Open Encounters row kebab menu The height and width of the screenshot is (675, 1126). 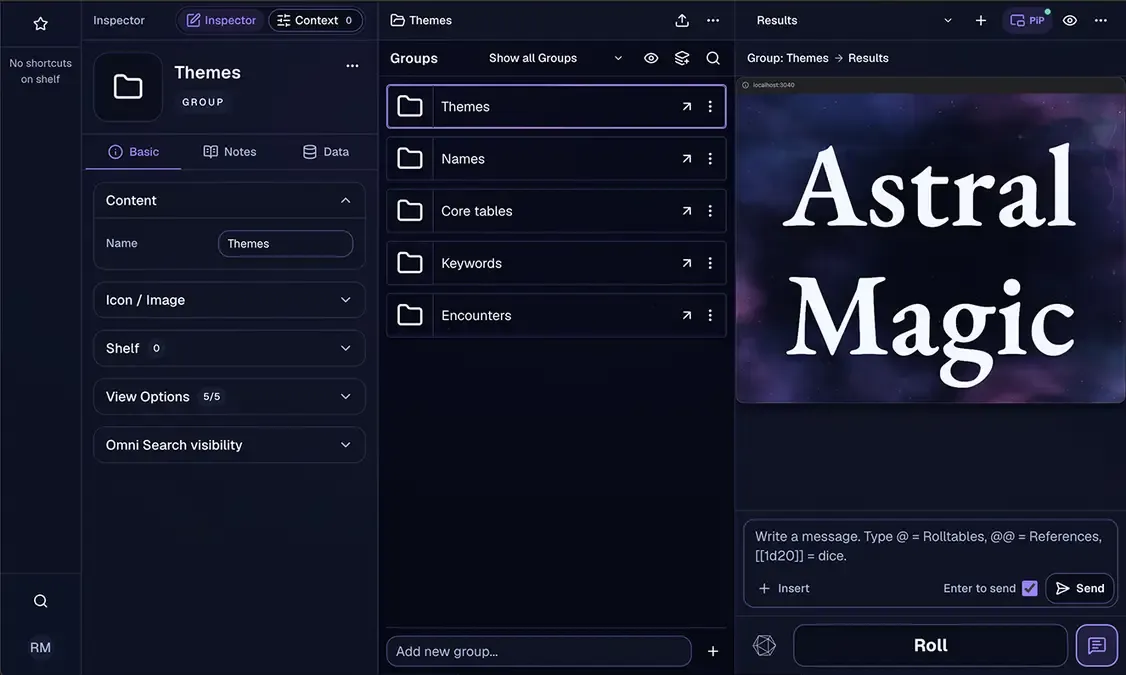tap(710, 315)
